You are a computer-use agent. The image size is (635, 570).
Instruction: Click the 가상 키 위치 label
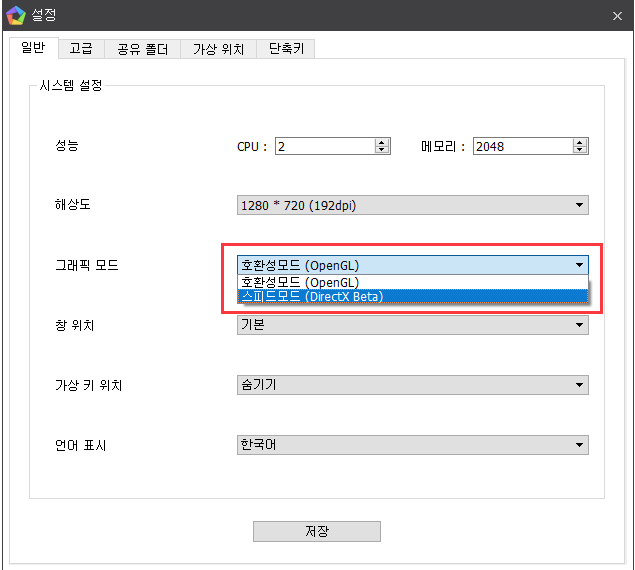click(x=89, y=385)
